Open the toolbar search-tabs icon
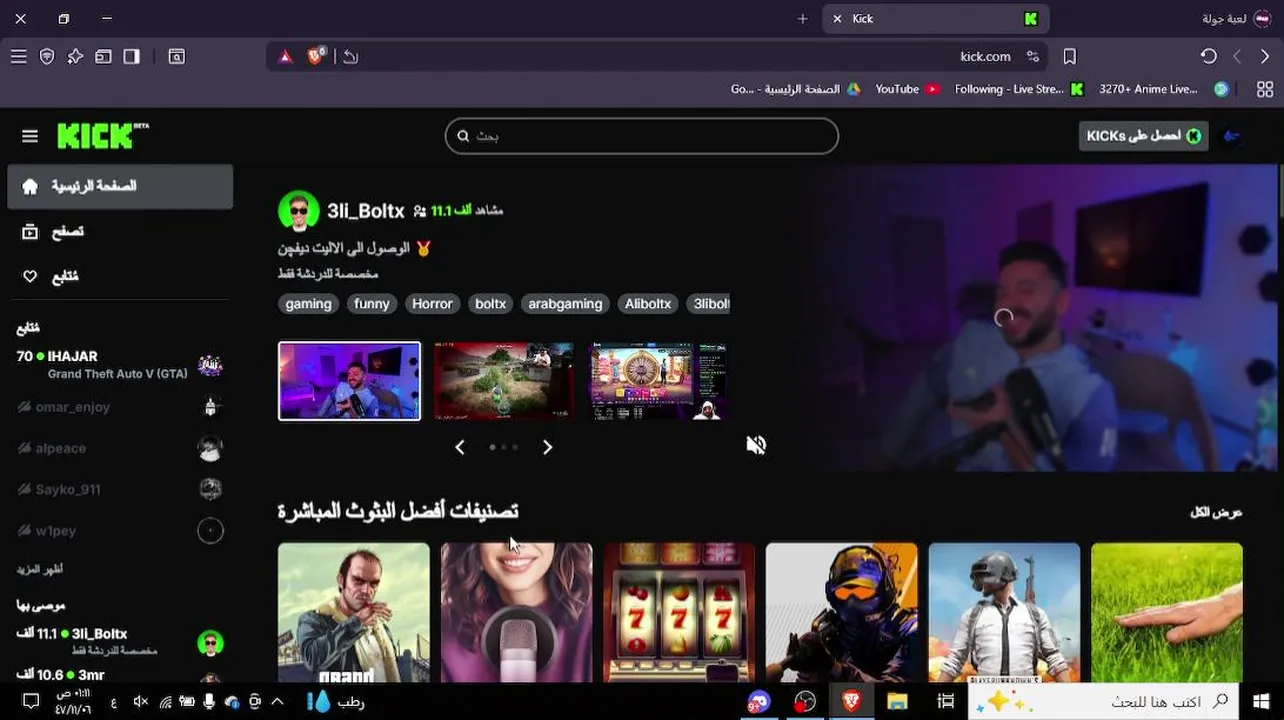This screenshot has width=1284, height=720. pyautogui.click(x=177, y=57)
